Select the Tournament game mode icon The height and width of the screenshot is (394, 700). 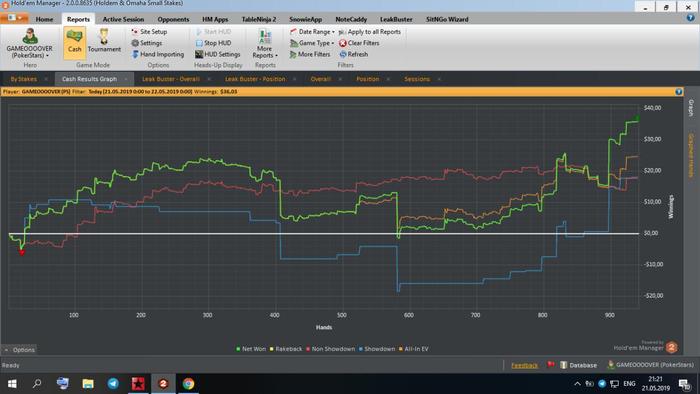(x=104, y=41)
